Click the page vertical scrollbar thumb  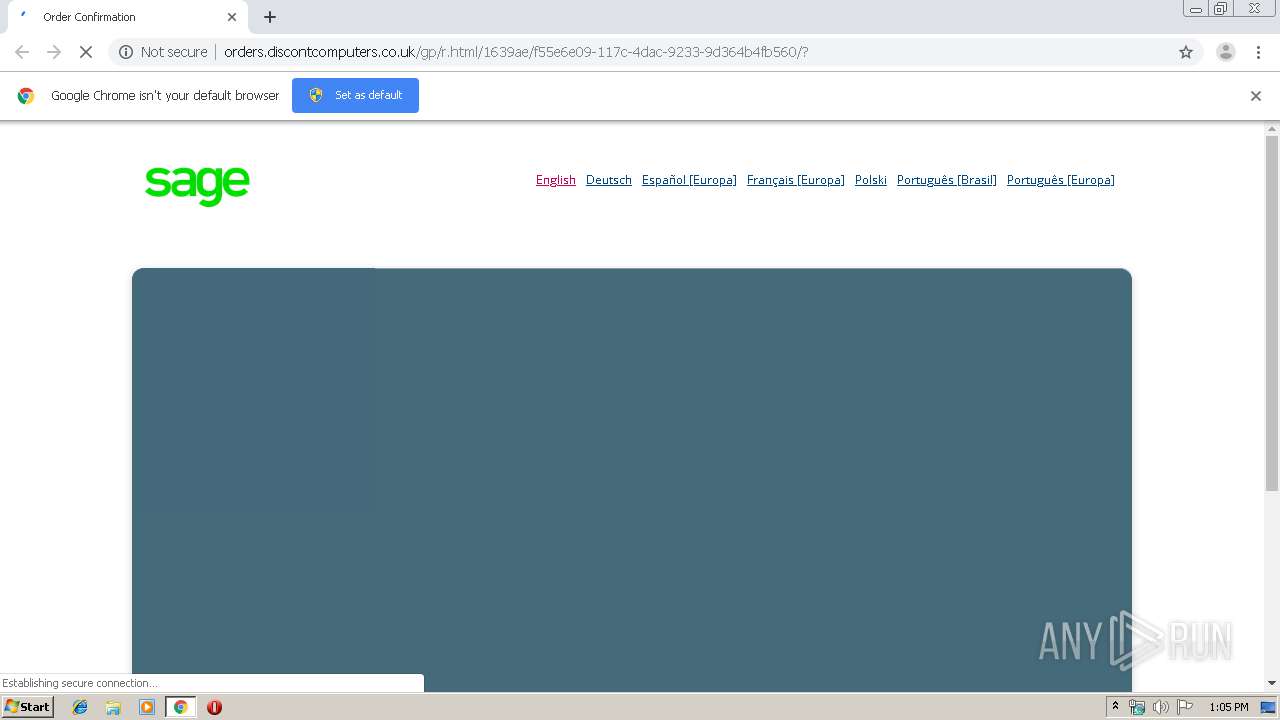click(1272, 313)
